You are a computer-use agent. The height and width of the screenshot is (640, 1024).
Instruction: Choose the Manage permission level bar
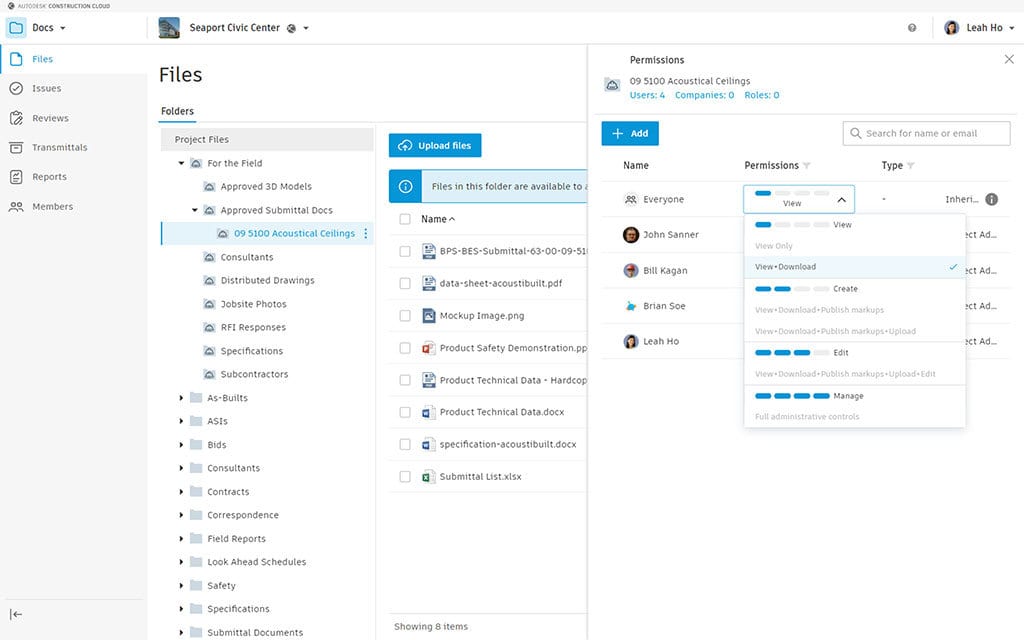point(792,396)
